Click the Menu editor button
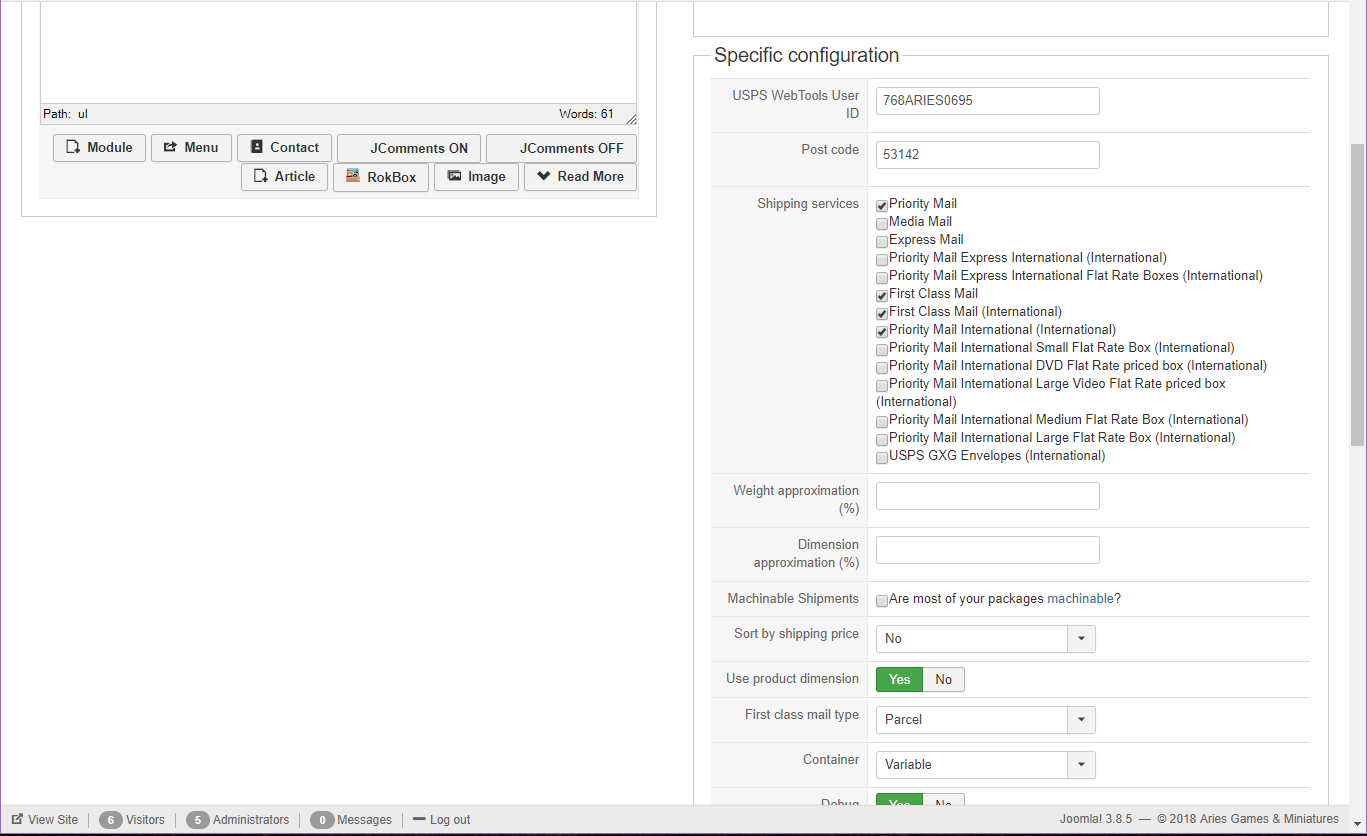Viewport: 1367px width, 836px height. click(191, 148)
